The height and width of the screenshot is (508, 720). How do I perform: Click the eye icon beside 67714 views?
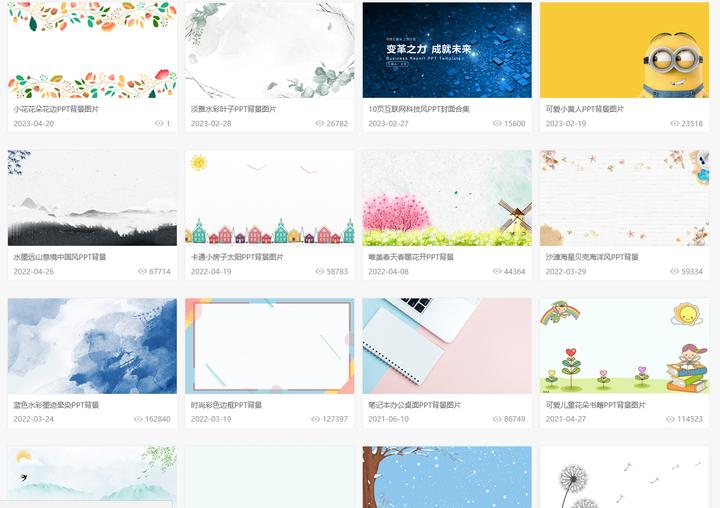142,271
